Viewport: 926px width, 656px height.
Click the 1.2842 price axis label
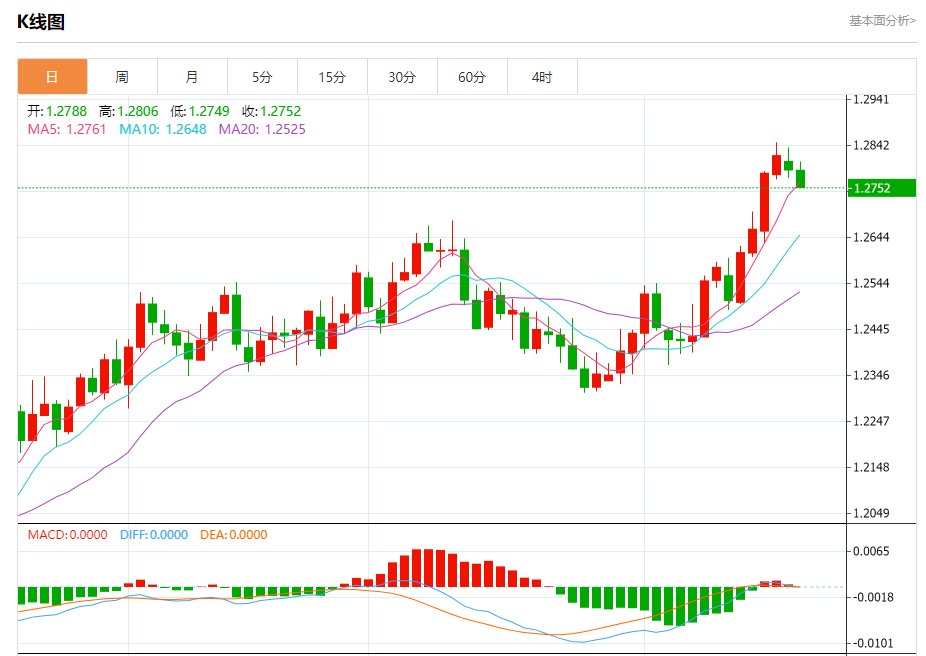[870, 145]
